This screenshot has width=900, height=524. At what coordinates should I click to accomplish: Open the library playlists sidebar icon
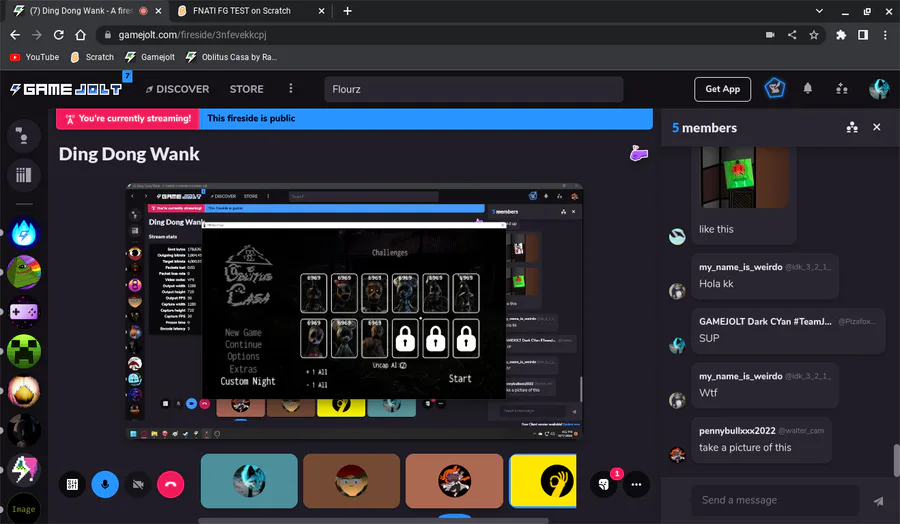(24, 175)
